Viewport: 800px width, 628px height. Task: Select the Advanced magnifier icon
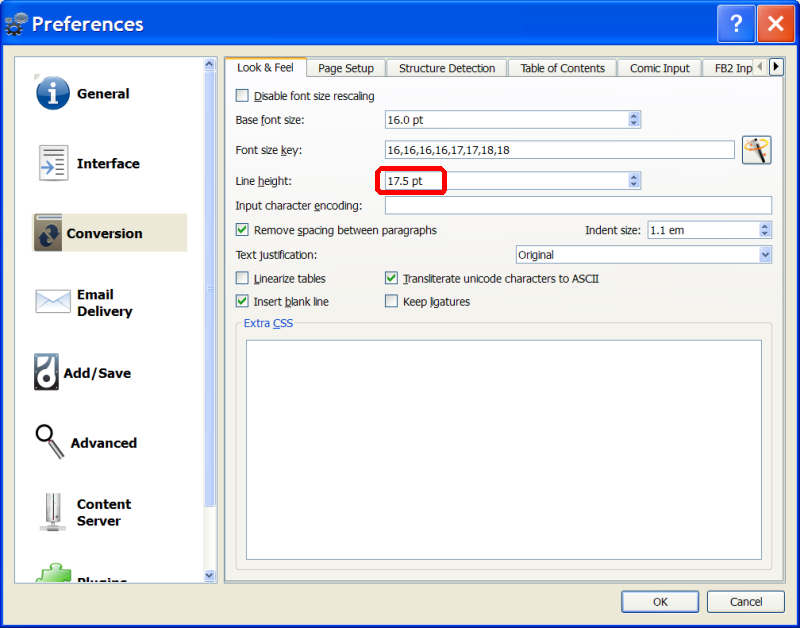[49, 441]
